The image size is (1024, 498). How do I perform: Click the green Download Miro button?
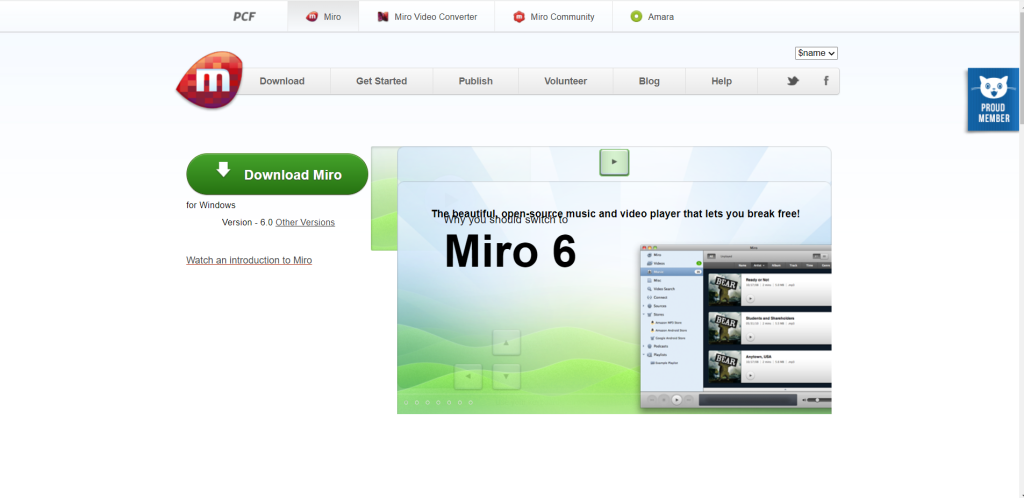(x=278, y=174)
